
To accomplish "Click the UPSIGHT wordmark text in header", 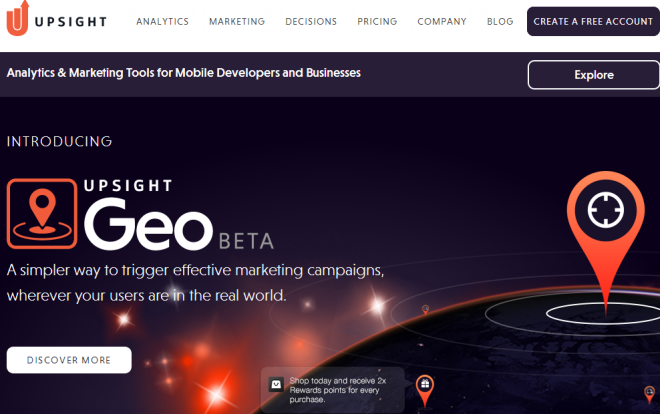I will [x=71, y=21].
